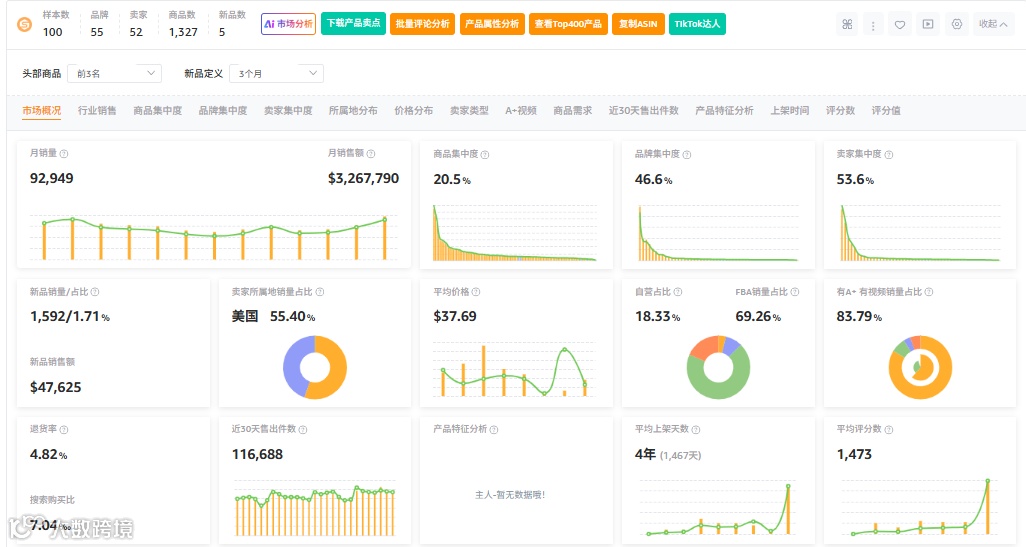Click the 月销量 trend line chart

(214, 236)
